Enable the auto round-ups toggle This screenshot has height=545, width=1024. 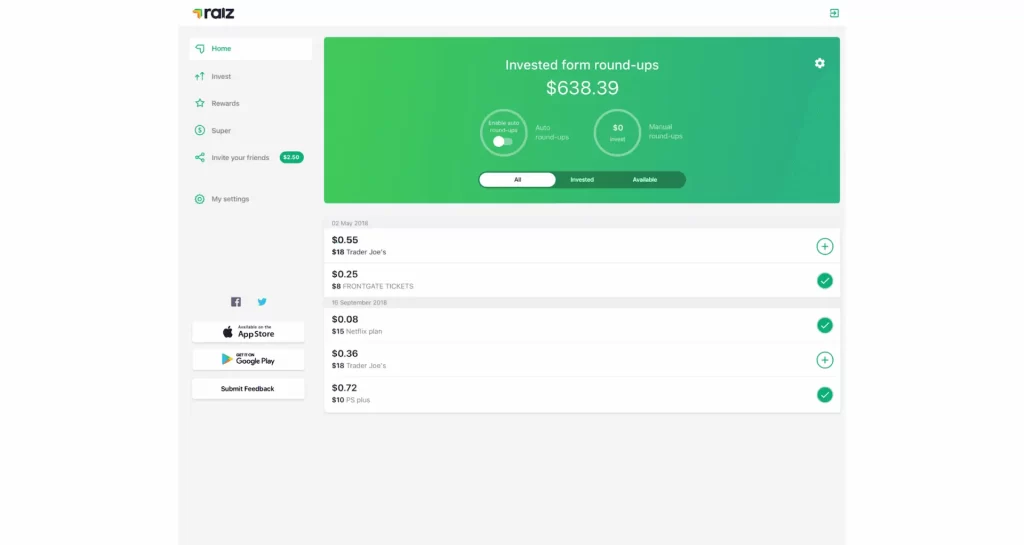[502, 142]
